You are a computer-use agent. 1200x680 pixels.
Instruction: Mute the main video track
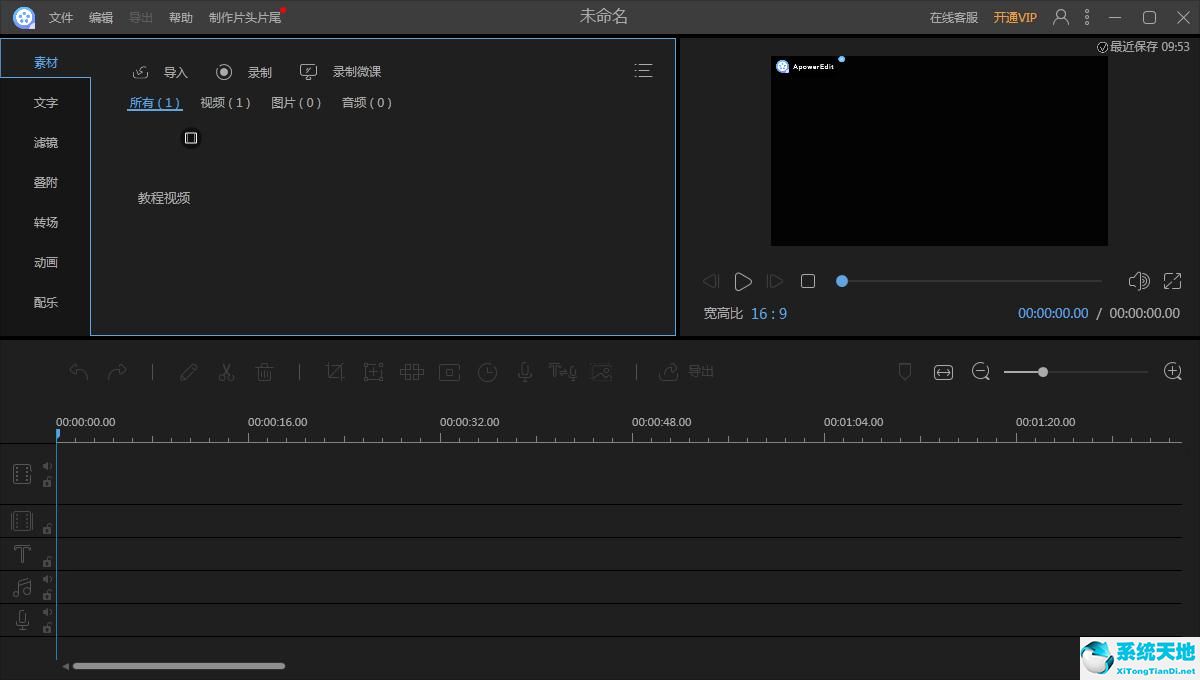[47, 466]
